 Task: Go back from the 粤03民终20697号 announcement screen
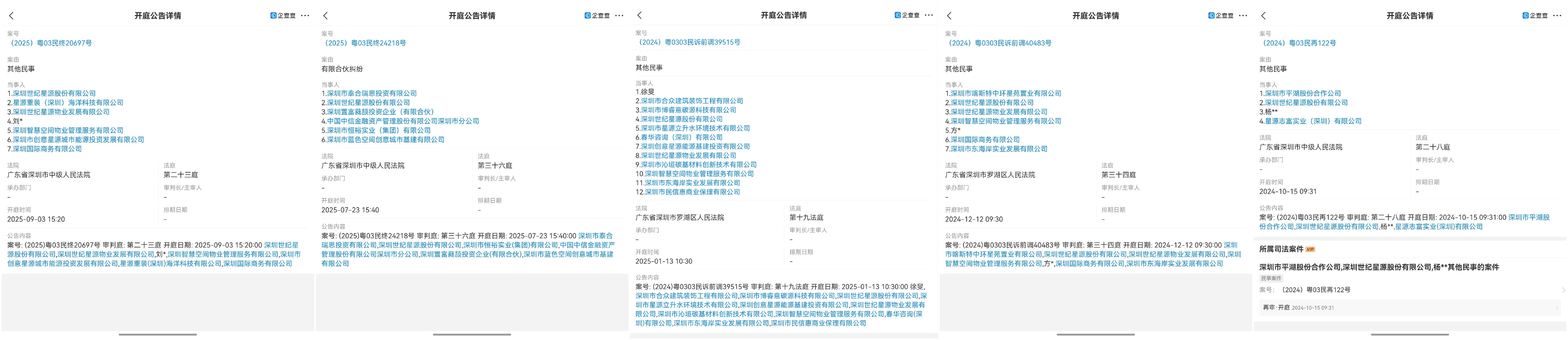pyautogui.click(x=12, y=16)
